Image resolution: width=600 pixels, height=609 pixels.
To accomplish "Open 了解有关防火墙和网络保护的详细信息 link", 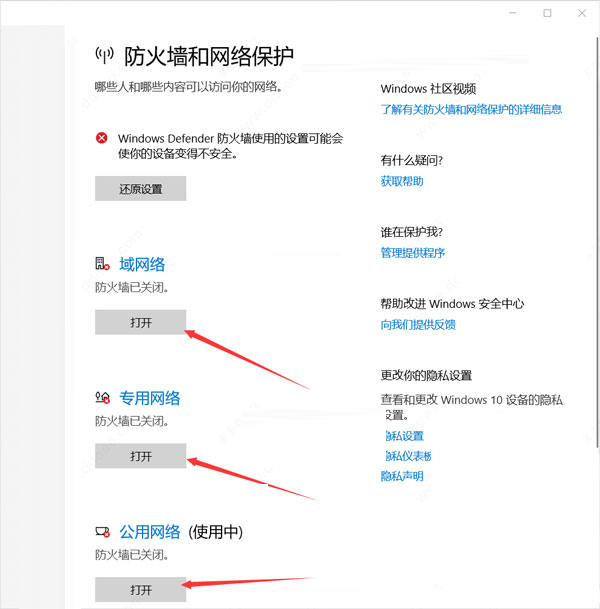I will [x=471, y=109].
